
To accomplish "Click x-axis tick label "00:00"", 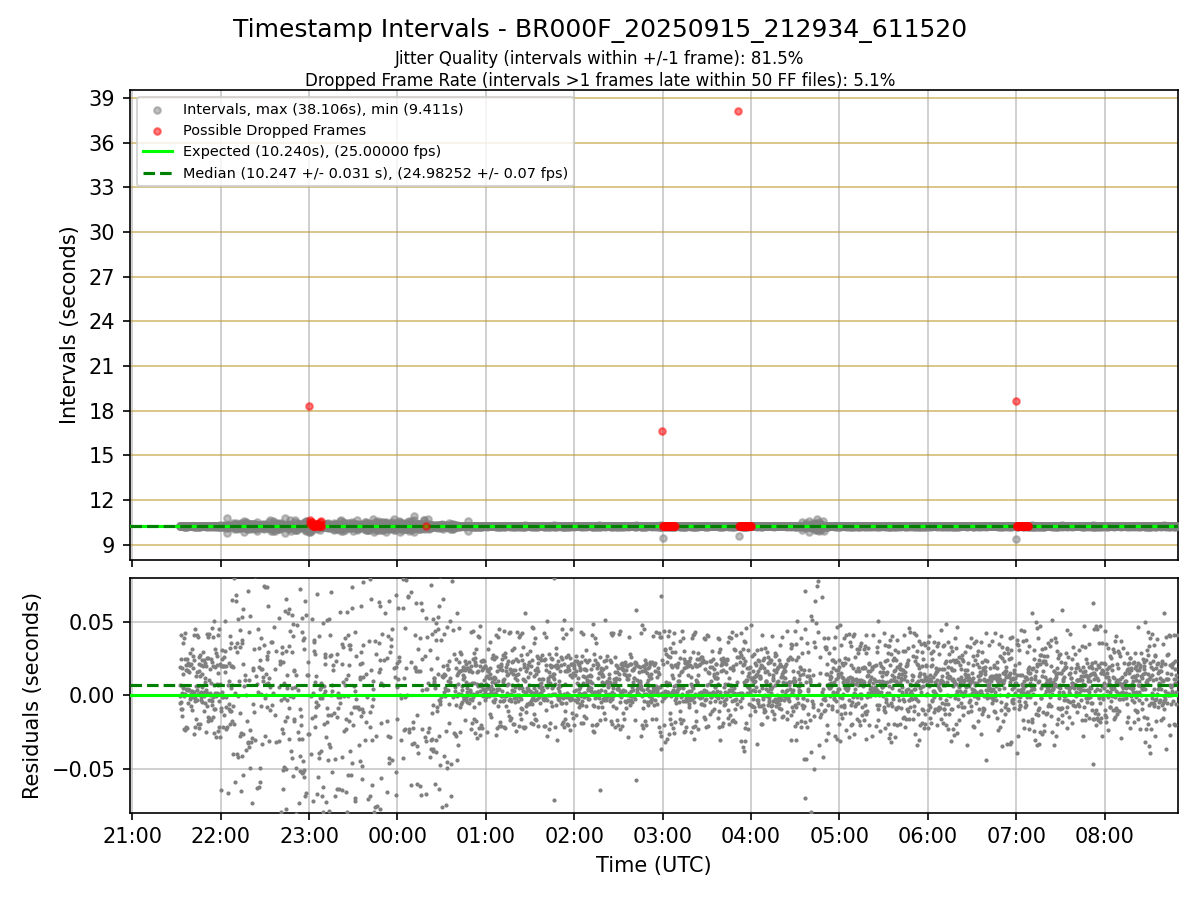I will click(397, 835).
